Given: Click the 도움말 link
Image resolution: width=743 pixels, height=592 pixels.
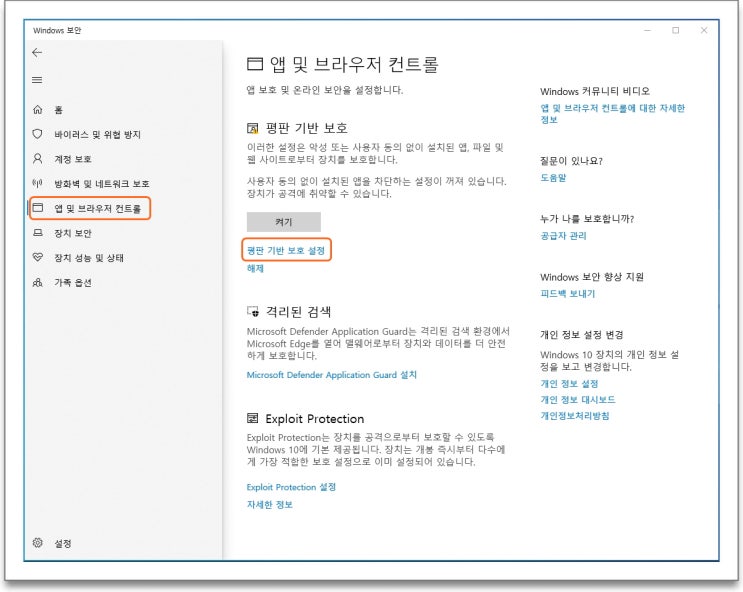Looking at the screenshot, I should 553,178.
